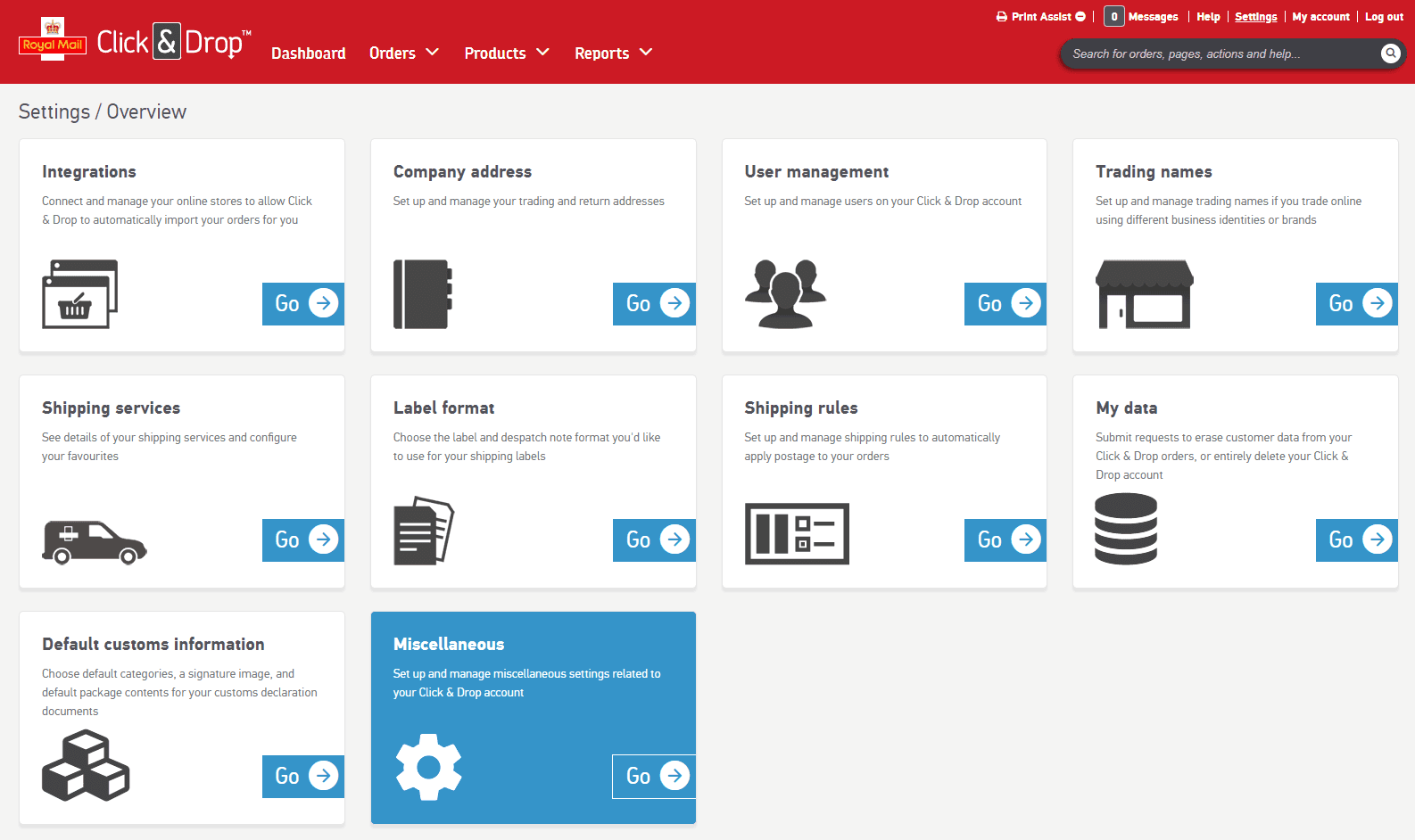Click the Label format documents icon
The image size is (1415, 840).
coord(424,531)
